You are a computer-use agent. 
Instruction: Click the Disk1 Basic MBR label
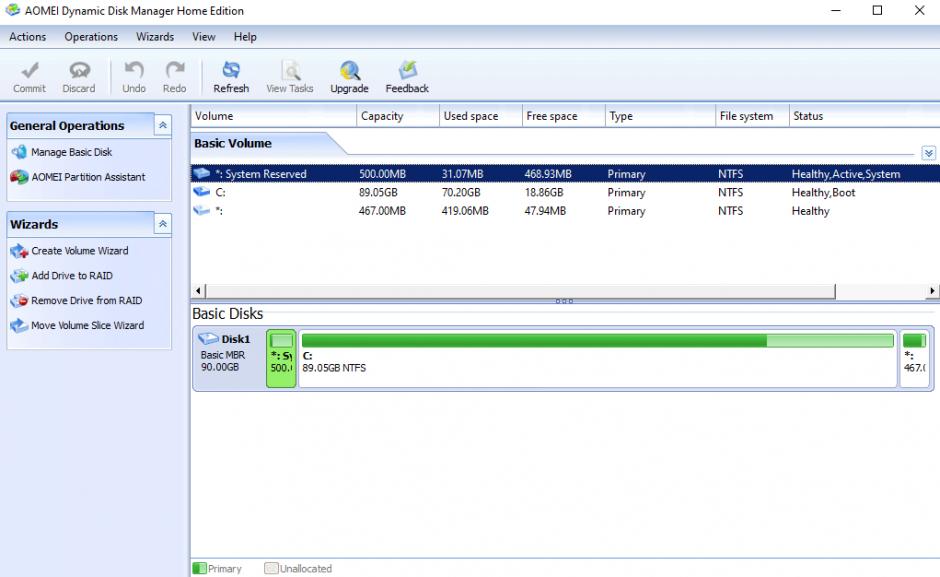pyautogui.click(x=222, y=354)
